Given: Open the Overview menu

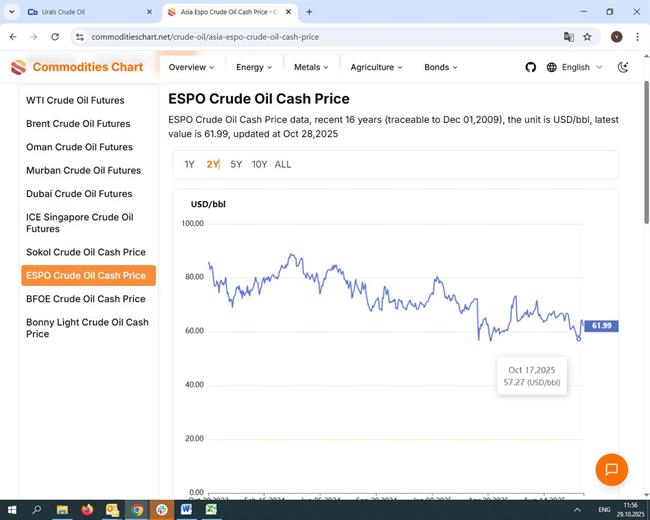Looking at the screenshot, I should coord(191,67).
